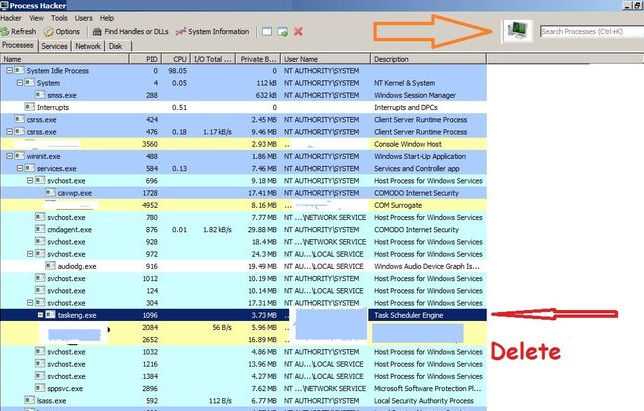Sort by the CPU column header

pyautogui.click(x=176, y=59)
